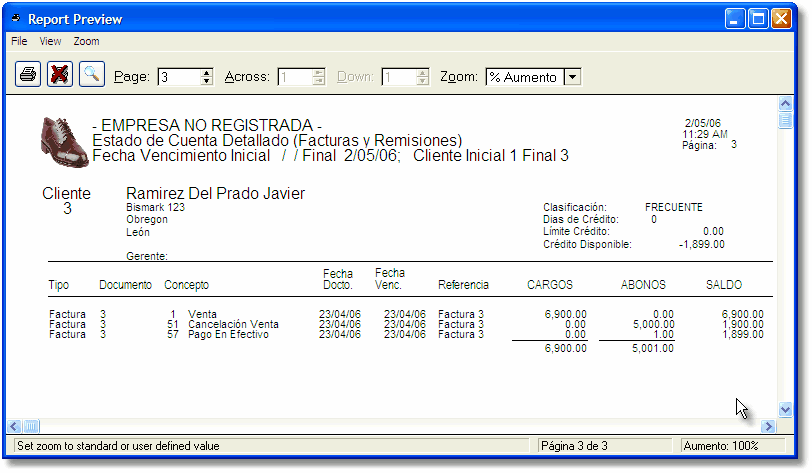
Task: Click the magnifying glass zoom icon
Action: [x=92, y=74]
